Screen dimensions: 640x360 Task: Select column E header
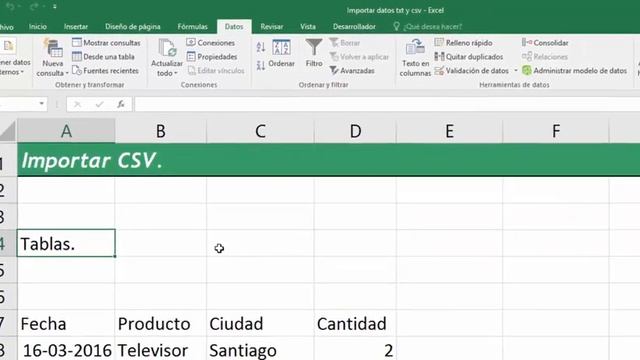(449, 131)
